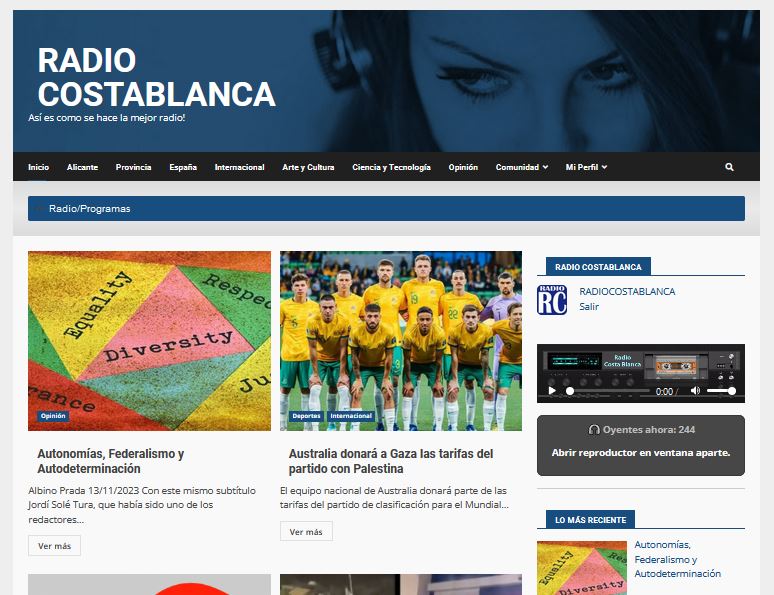The image size is (774, 595).
Task: Click the Salir logout link
Action: [x=589, y=307]
